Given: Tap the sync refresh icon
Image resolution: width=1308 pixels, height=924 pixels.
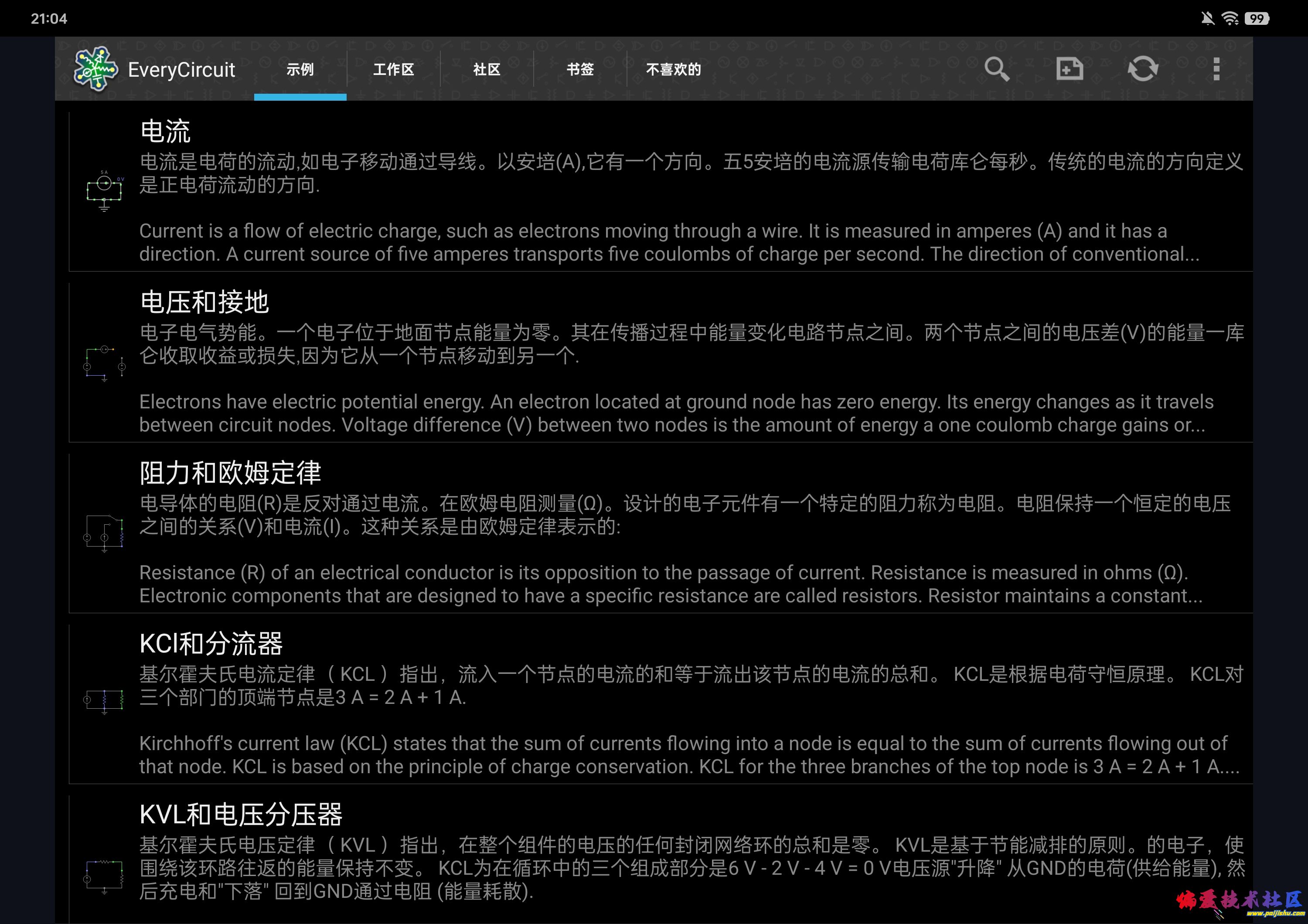Looking at the screenshot, I should pyautogui.click(x=1143, y=69).
